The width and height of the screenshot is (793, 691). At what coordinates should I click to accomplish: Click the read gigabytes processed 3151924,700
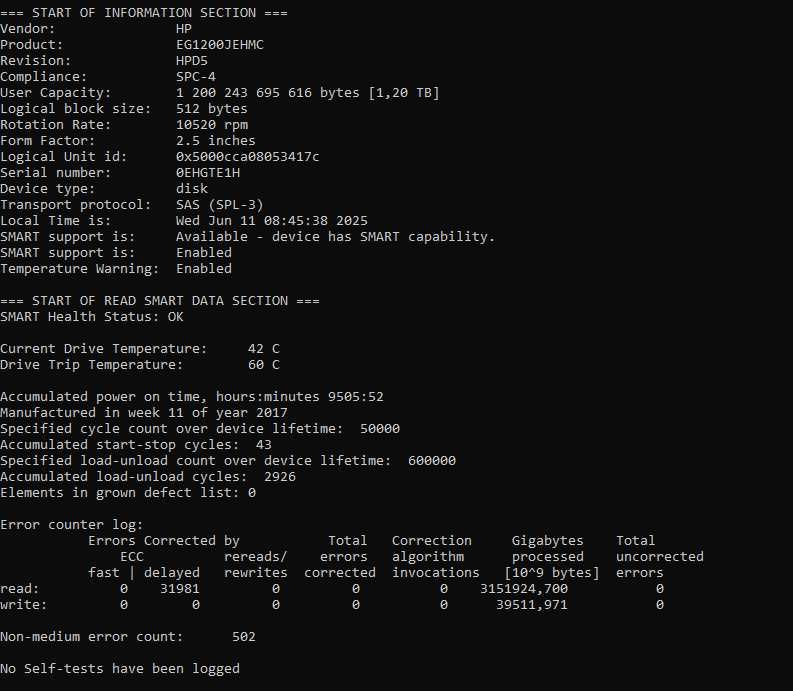click(523, 589)
